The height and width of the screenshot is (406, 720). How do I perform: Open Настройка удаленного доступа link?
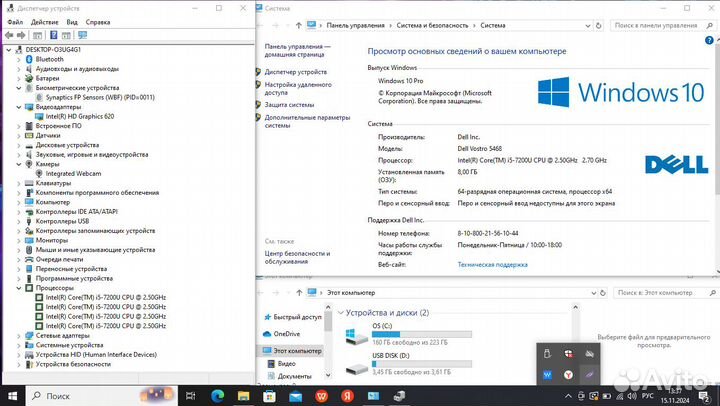point(298,89)
